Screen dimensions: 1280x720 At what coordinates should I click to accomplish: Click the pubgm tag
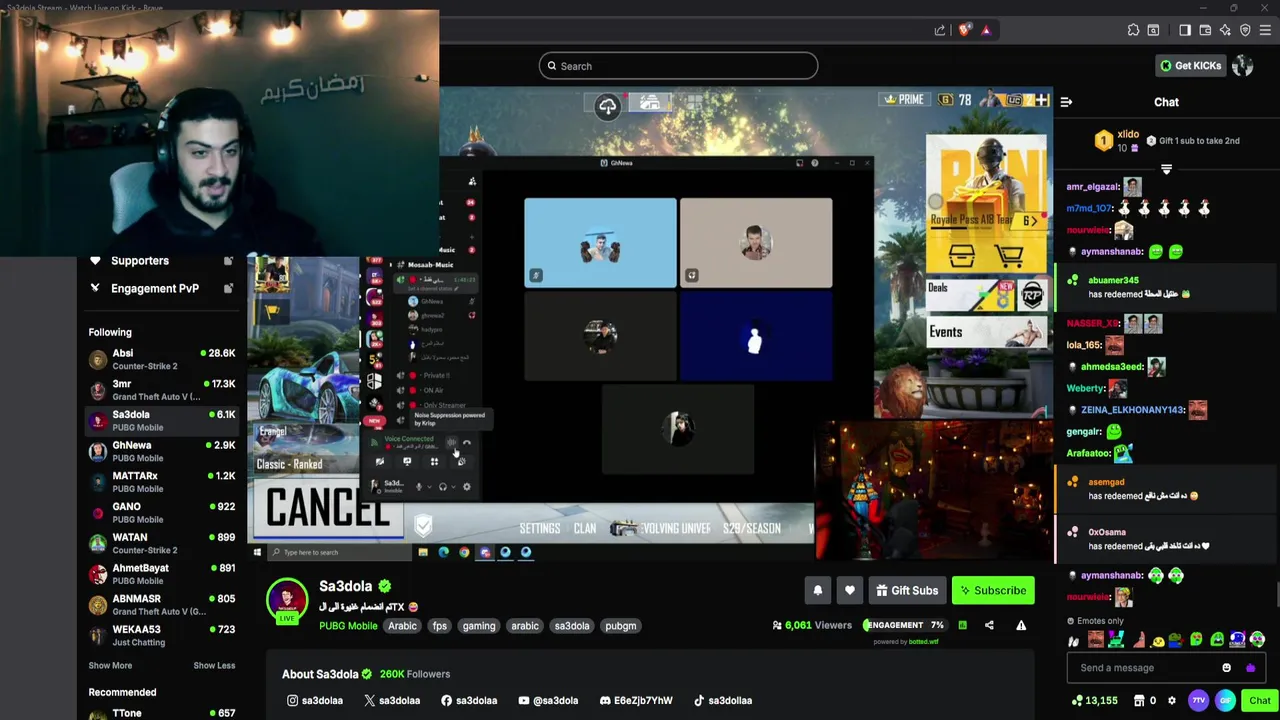tap(620, 626)
